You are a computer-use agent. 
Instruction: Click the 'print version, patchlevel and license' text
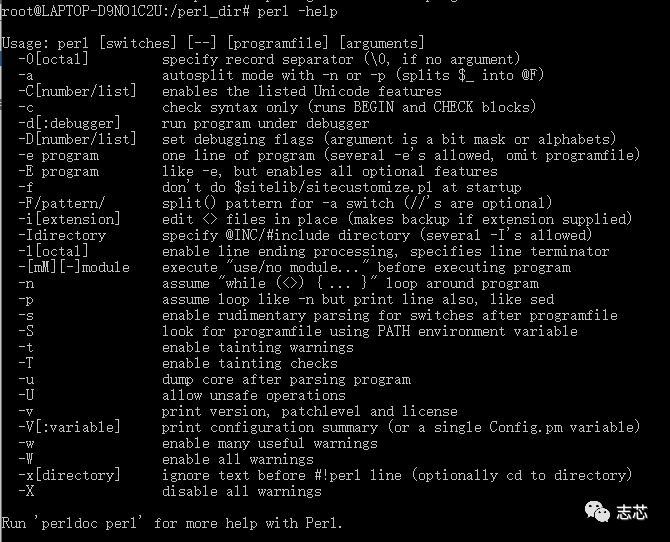click(309, 411)
